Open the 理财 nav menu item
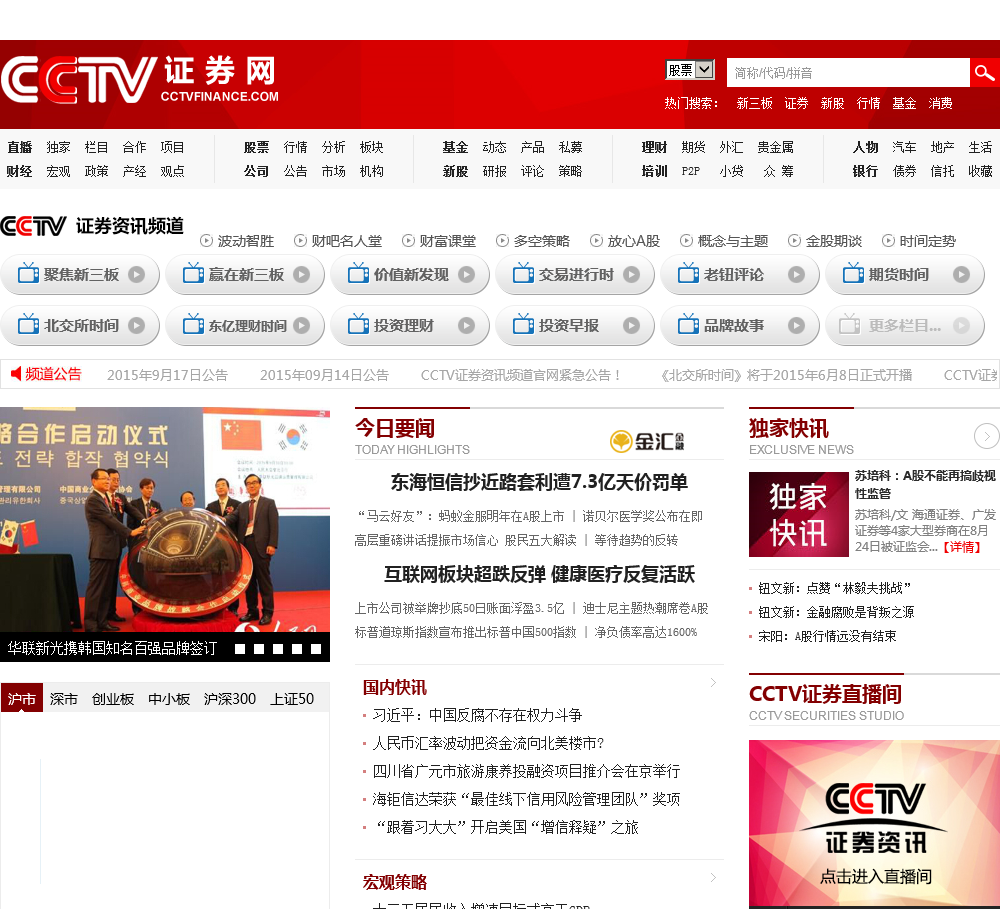The height and width of the screenshot is (909, 1000). [x=654, y=147]
